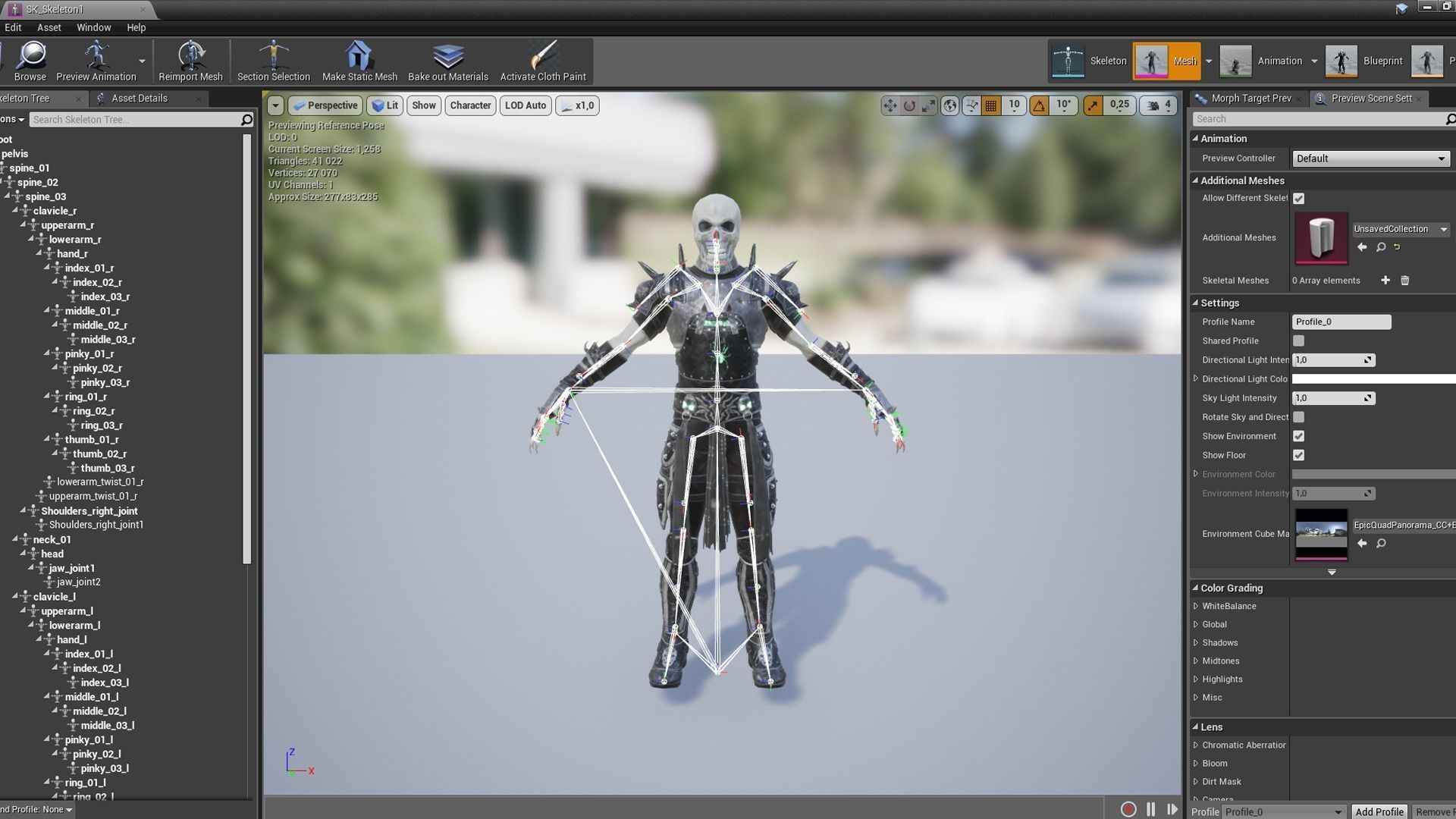This screenshot has height=819, width=1456.
Task: Click the Directional Light Color swatch
Action: (1373, 379)
